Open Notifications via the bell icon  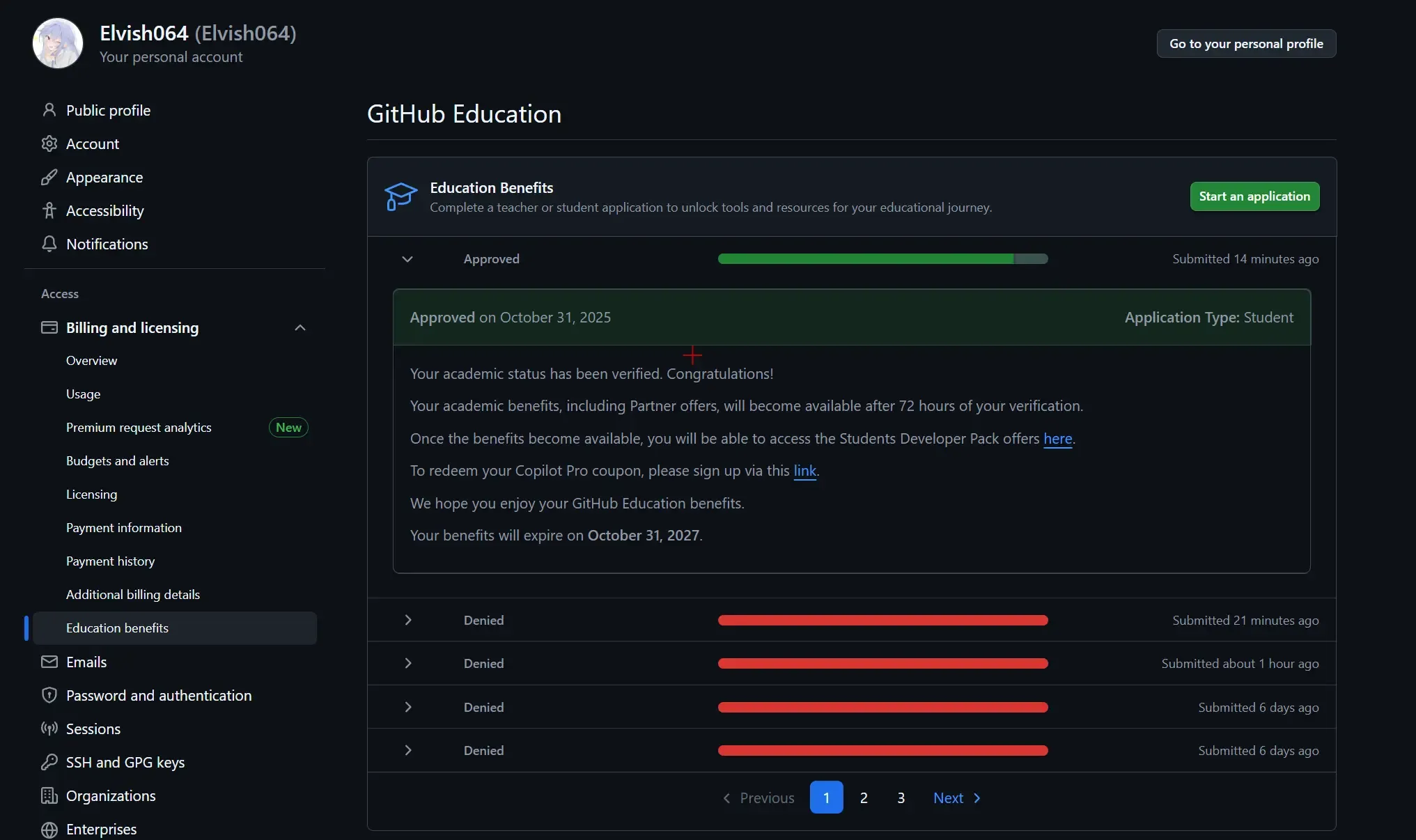(x=49, y=244)
